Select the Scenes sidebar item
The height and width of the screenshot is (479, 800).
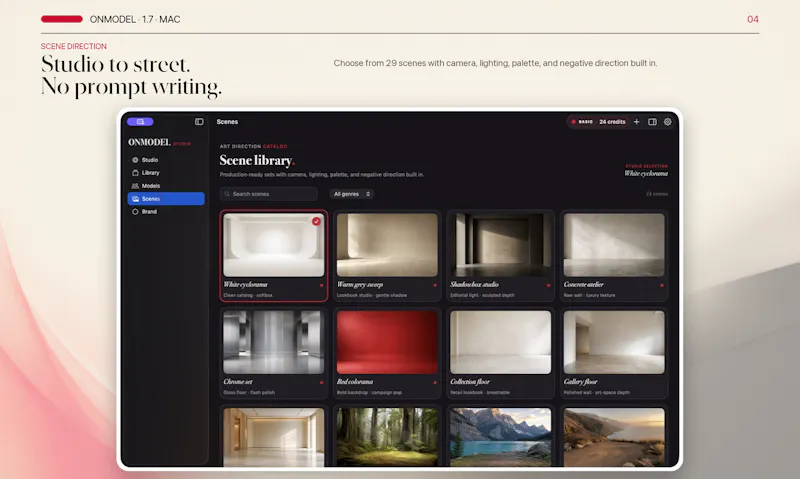coord(166,199)
